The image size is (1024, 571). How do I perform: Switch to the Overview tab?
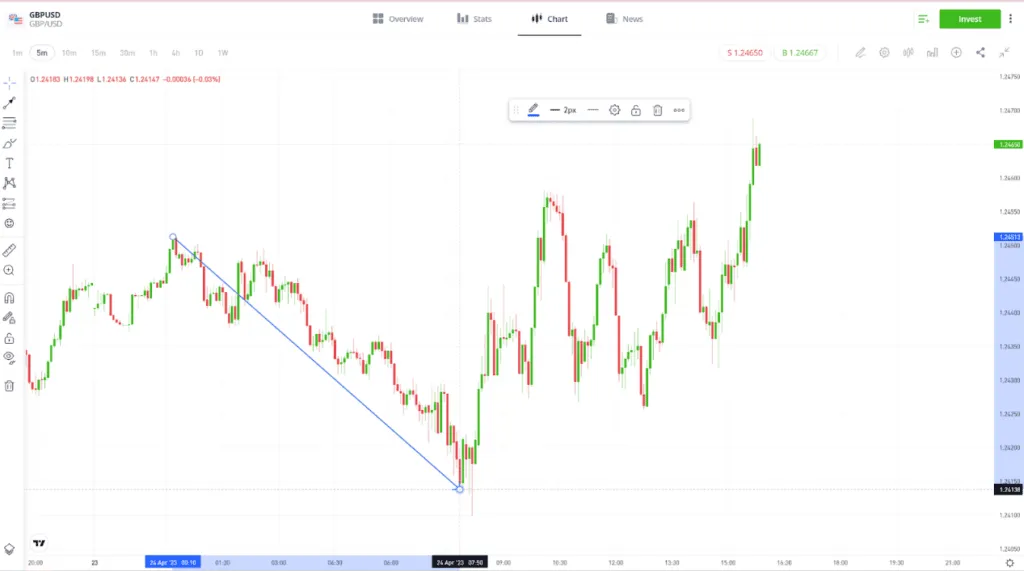point(398,19)
